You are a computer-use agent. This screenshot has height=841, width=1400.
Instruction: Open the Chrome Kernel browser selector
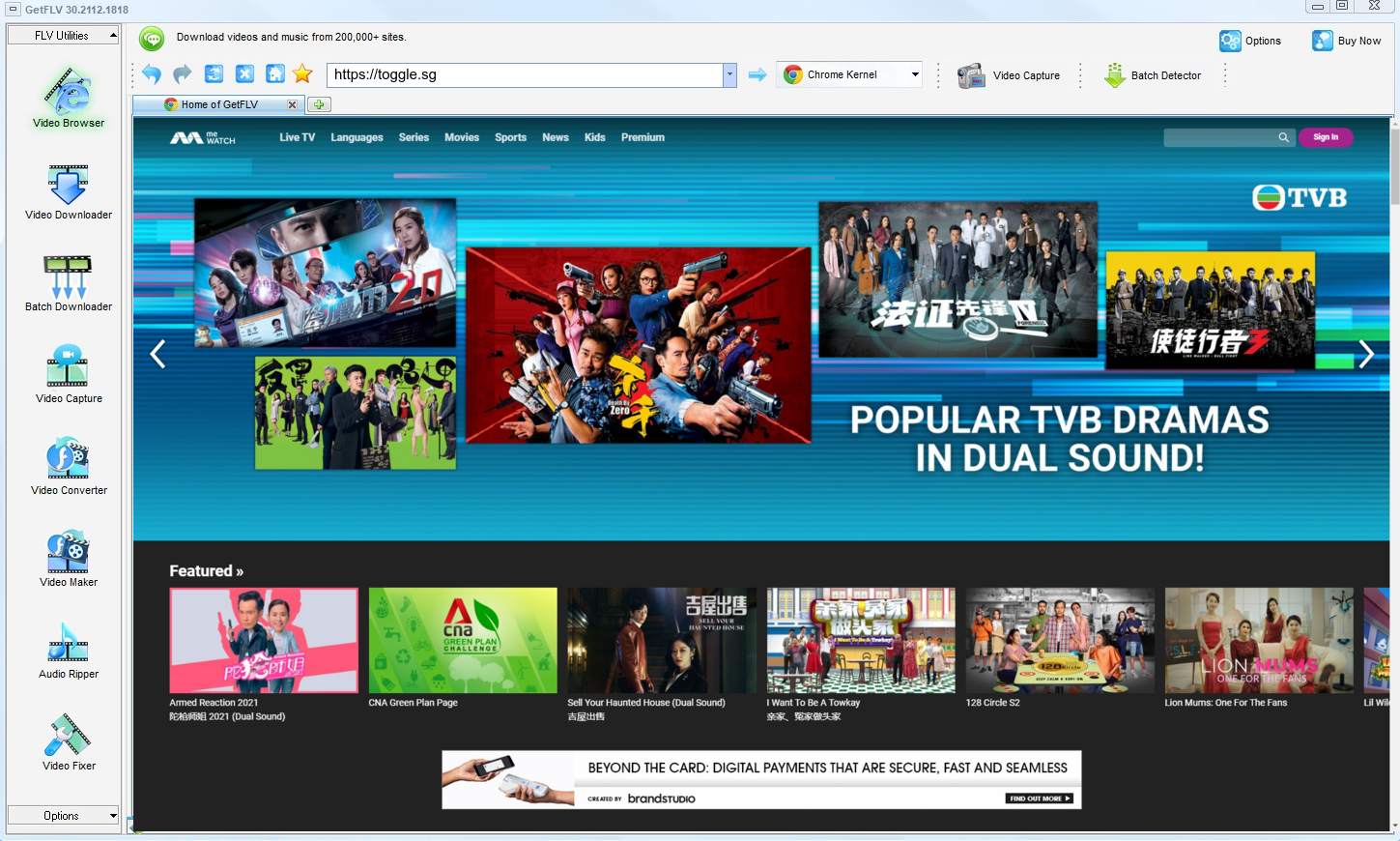coord(850,74)
